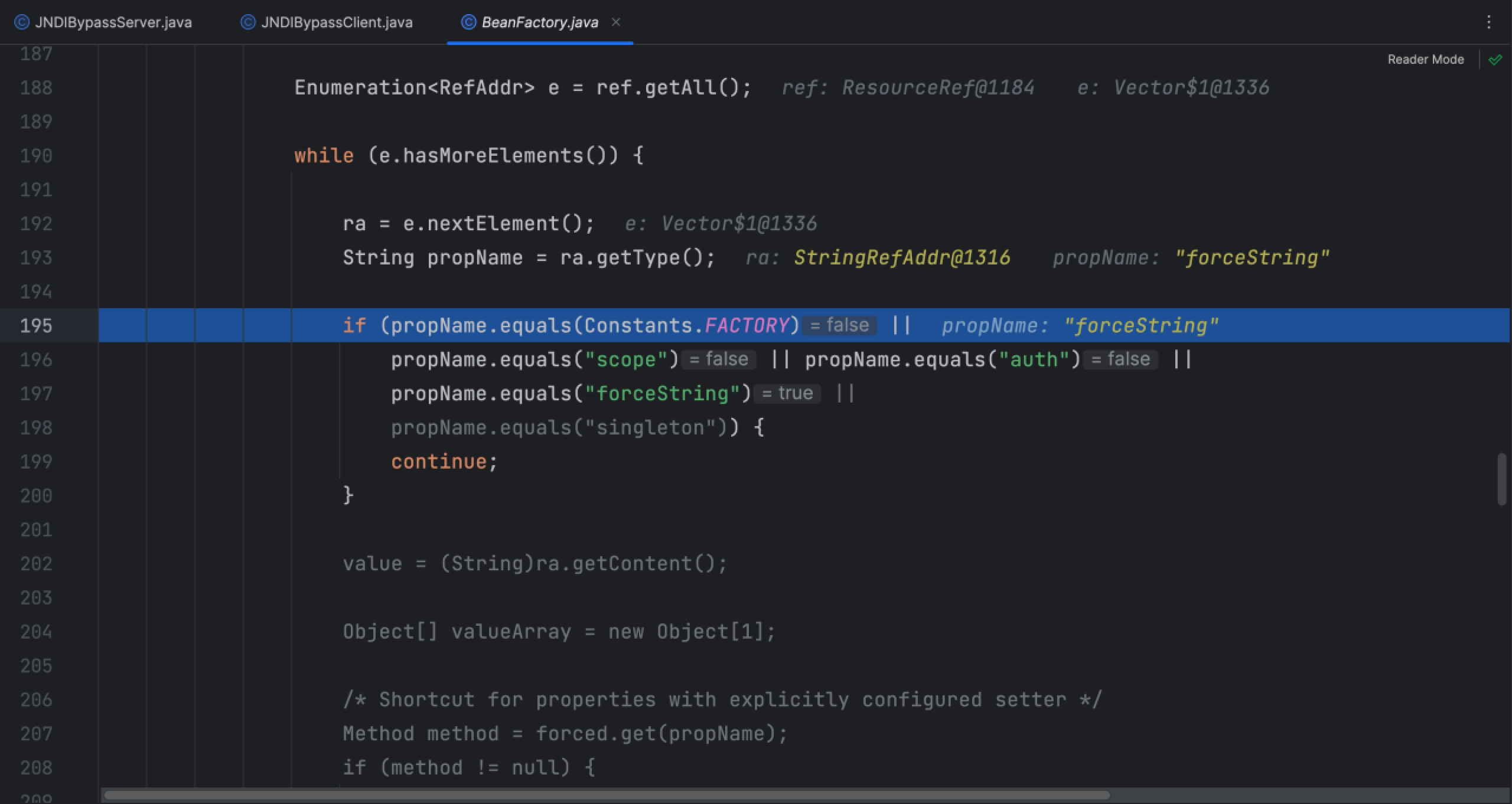The height and width of the screenshot is (804, 1512).
Task: Click the green inspections checkmark icon
Action: coord(1495,60)
